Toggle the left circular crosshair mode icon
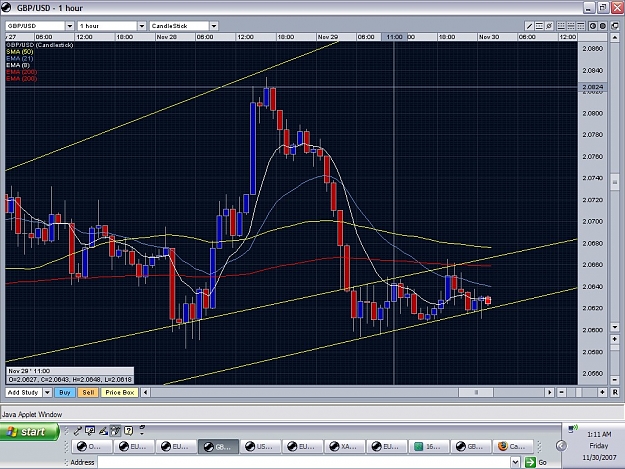This screenshot has height=469, width=625. click(593, 26)
